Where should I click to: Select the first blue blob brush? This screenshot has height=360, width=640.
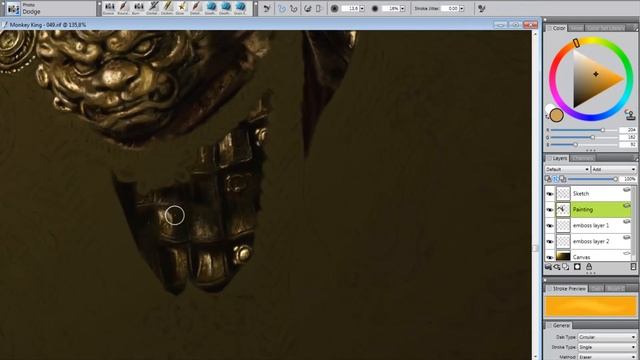pyautogui.click(x=211, y=8)
